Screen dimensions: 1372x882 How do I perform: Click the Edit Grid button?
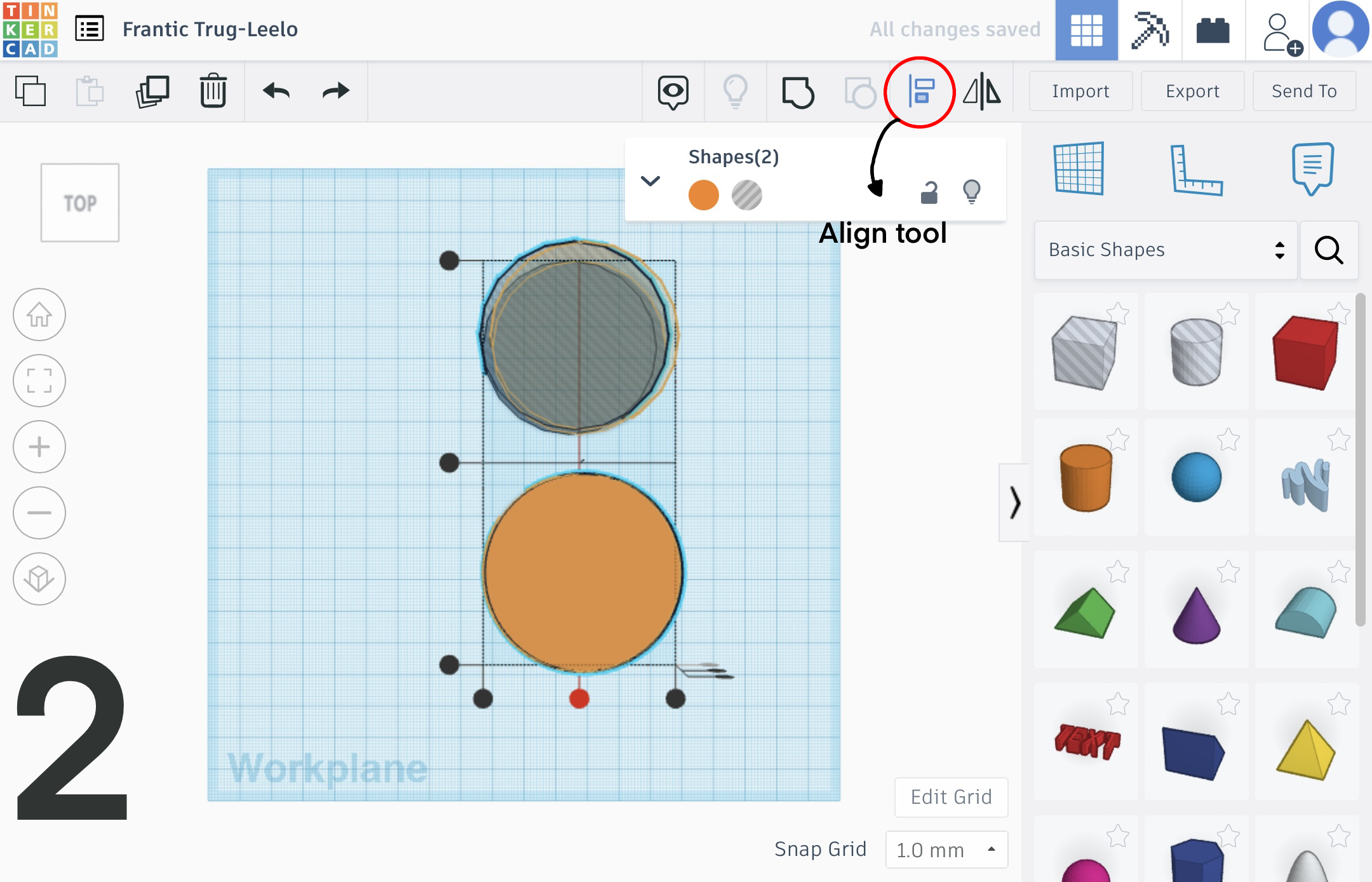coord(951,797)
